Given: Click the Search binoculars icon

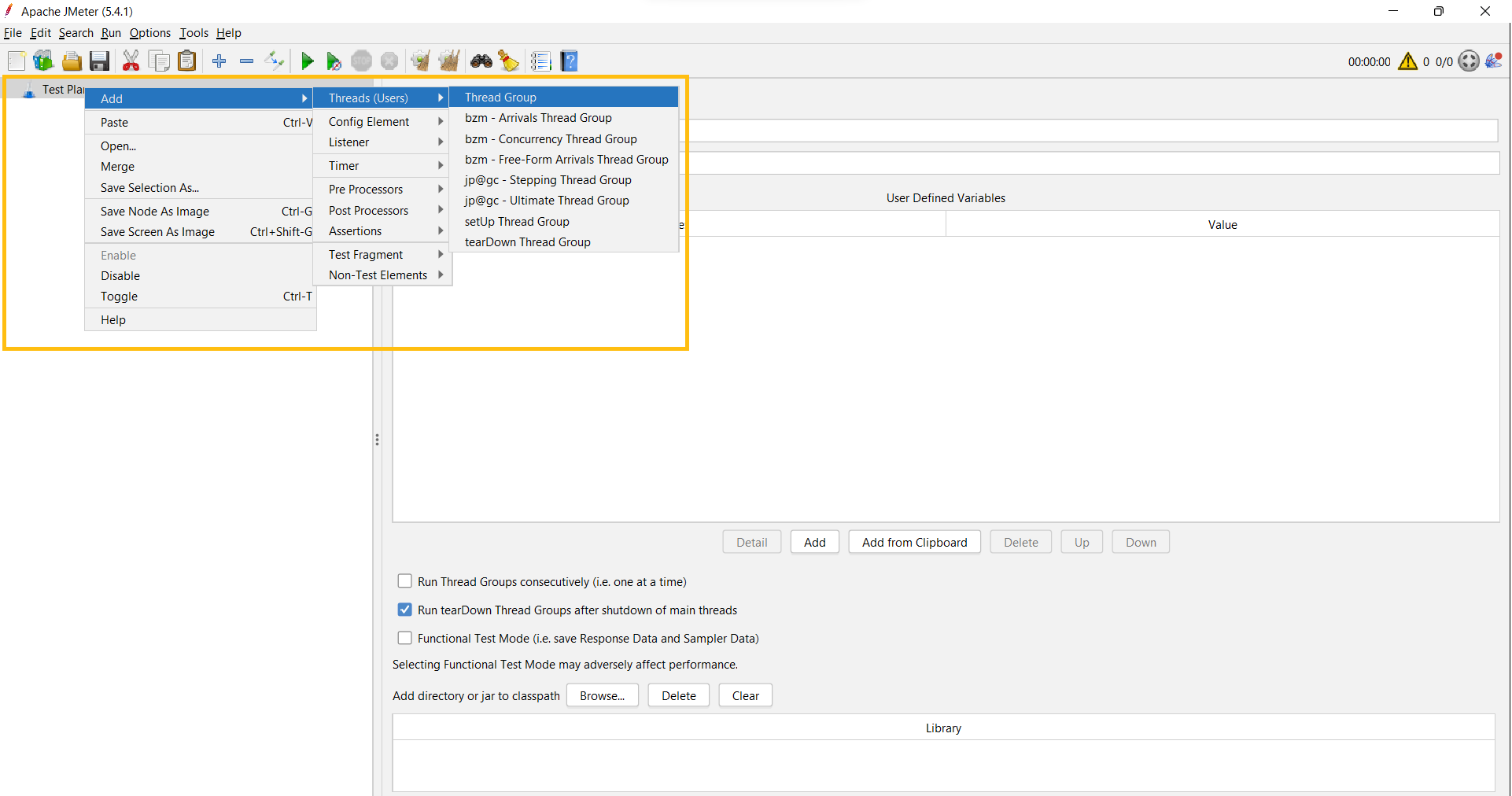Looking at the screenshot, I should 481,61.
